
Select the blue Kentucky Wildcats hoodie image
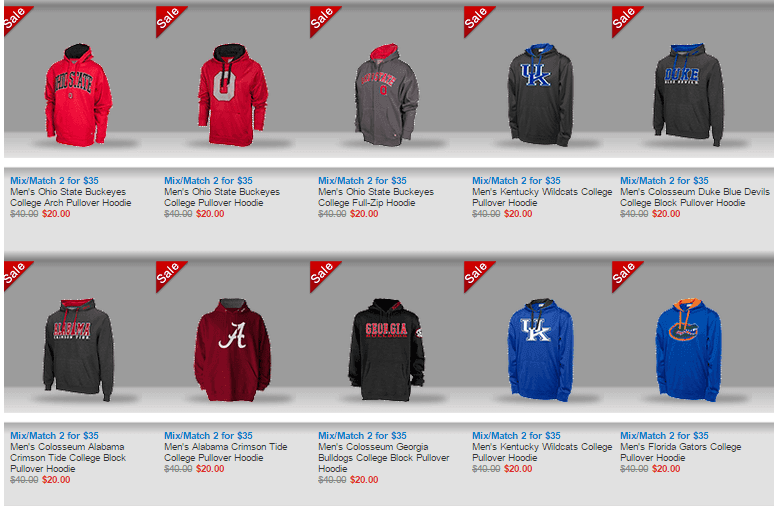[x=540, y=349]
